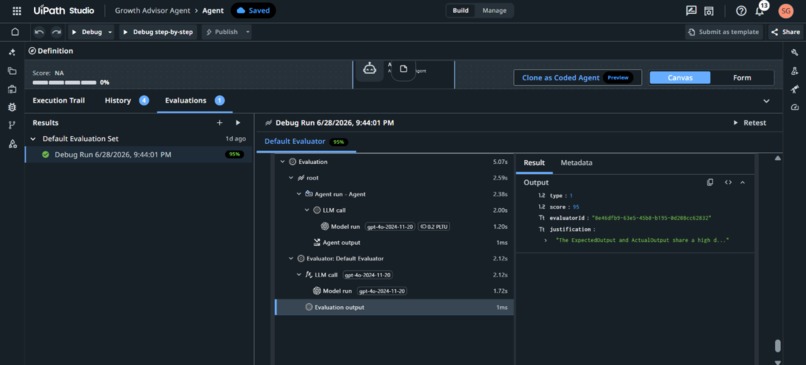
Task: Click the Share button
Action: [785, 32]
